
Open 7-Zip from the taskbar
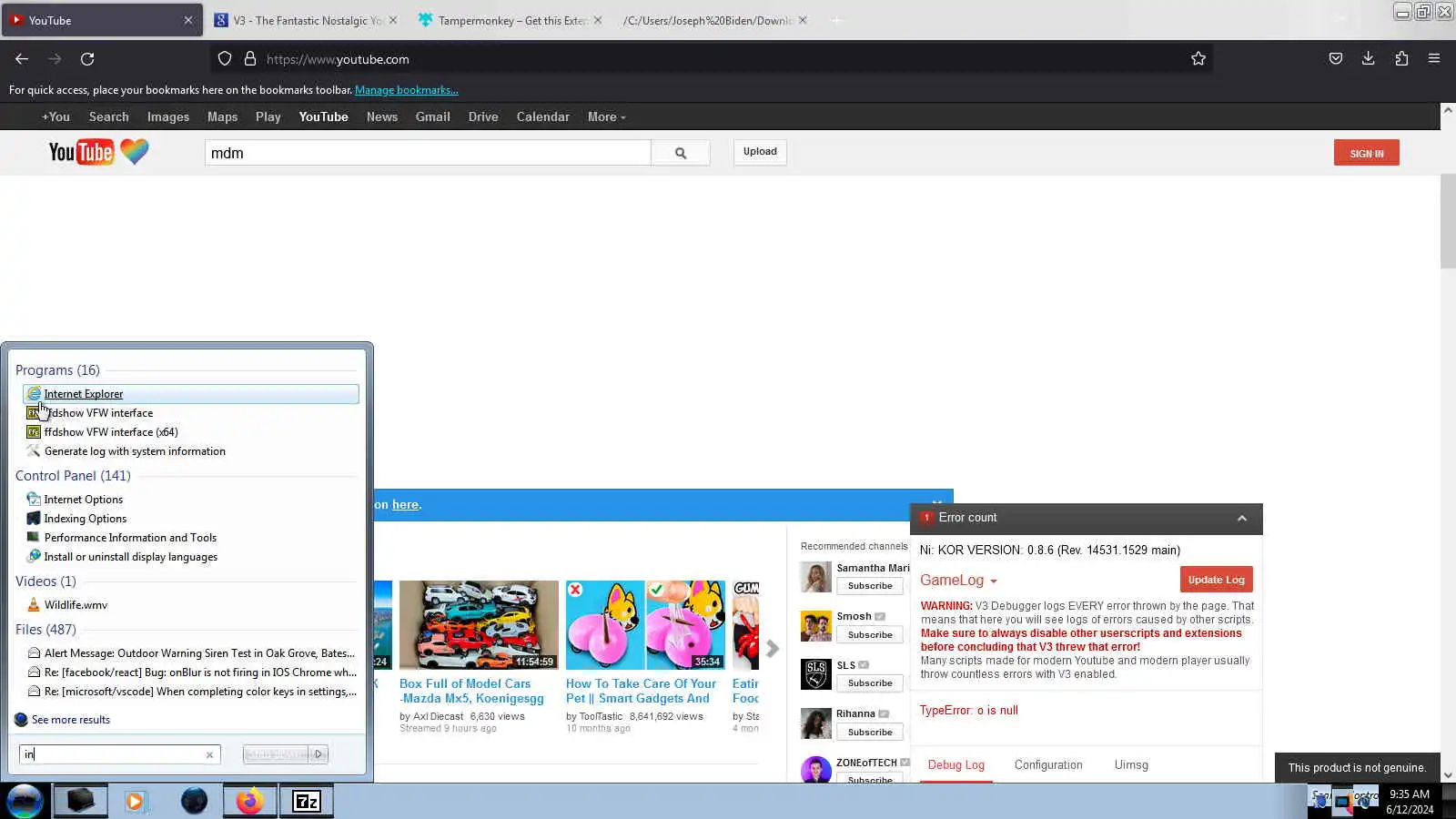tap(307, 801)
